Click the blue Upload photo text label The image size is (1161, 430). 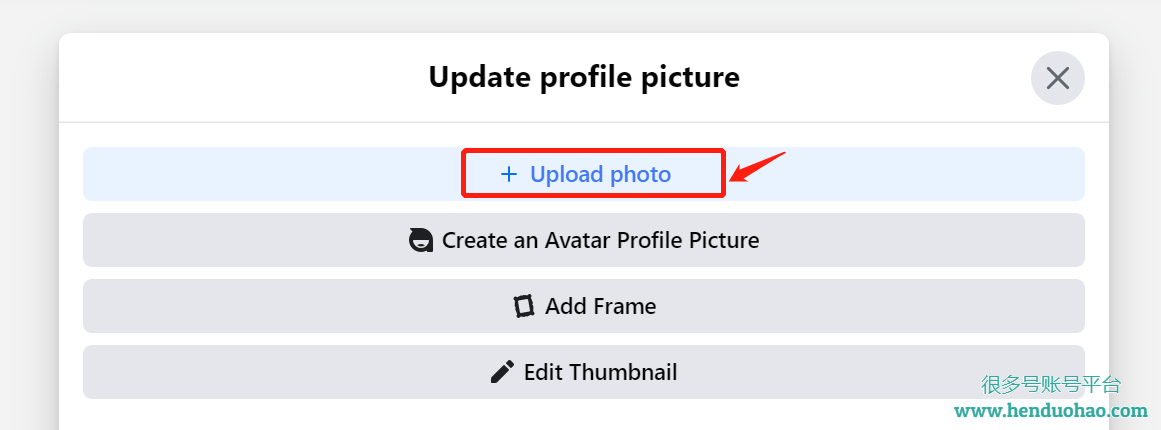coord(600,174)
